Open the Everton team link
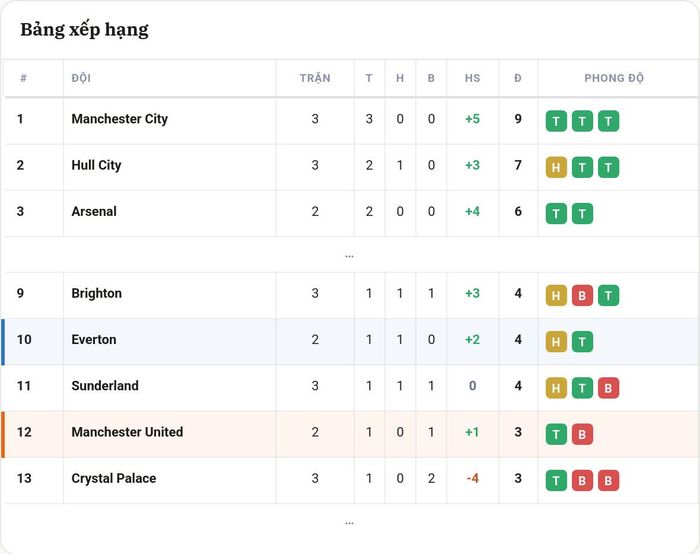Viewport: 700px width, 554px height. pos(94,339)
